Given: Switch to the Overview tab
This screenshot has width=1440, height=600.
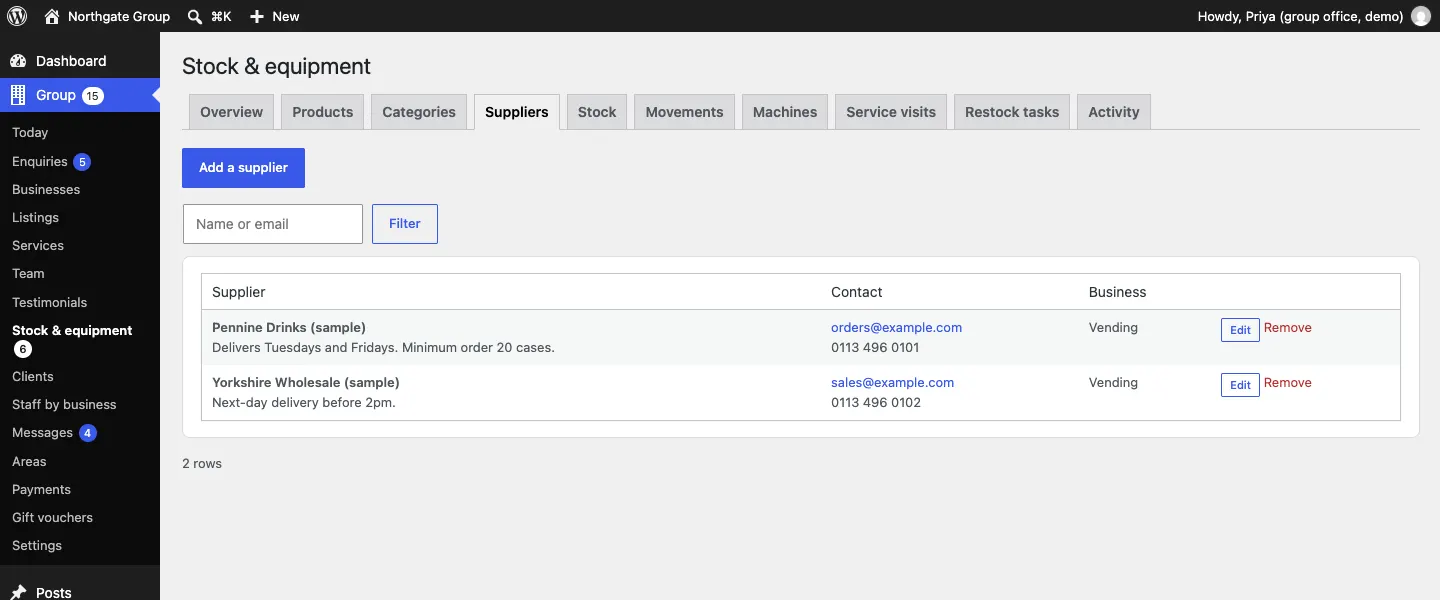Looking at the screenshot, I should pyautogui.click(x=232, y=112).
